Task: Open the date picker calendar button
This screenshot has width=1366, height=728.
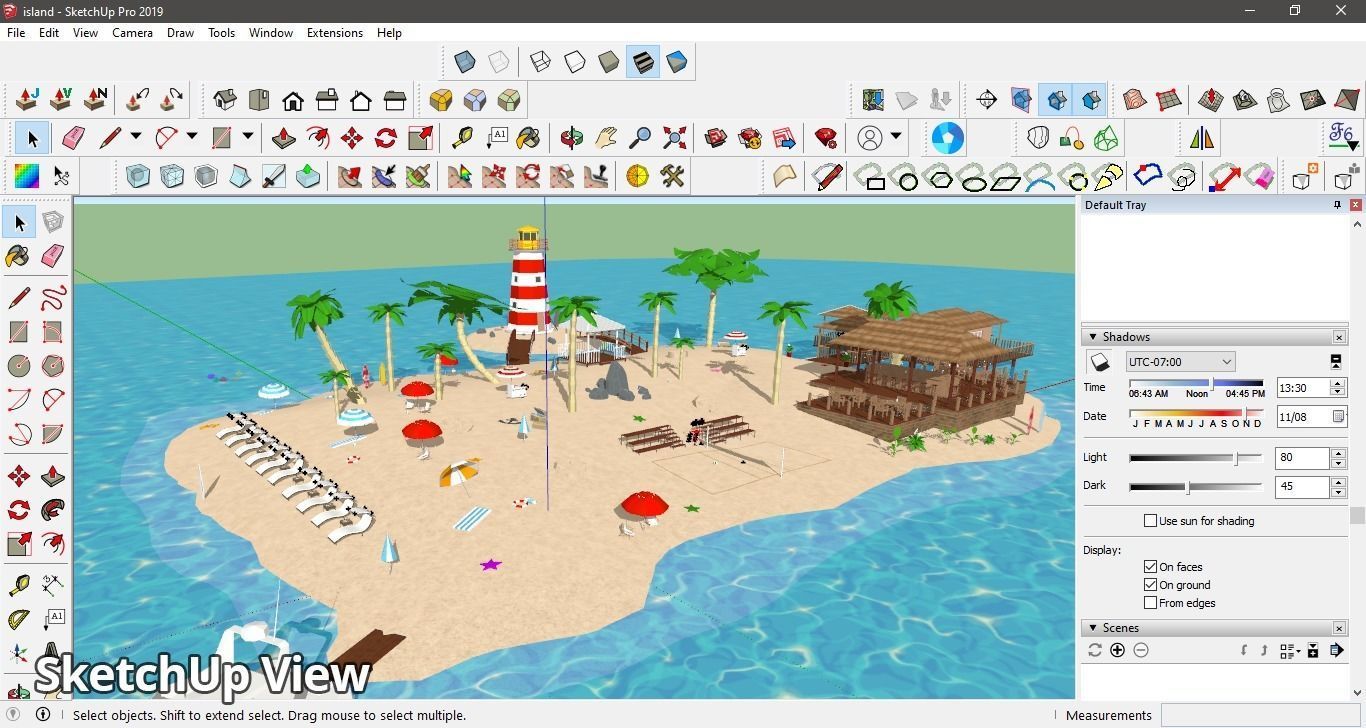Action: (x=1339, y=417)
